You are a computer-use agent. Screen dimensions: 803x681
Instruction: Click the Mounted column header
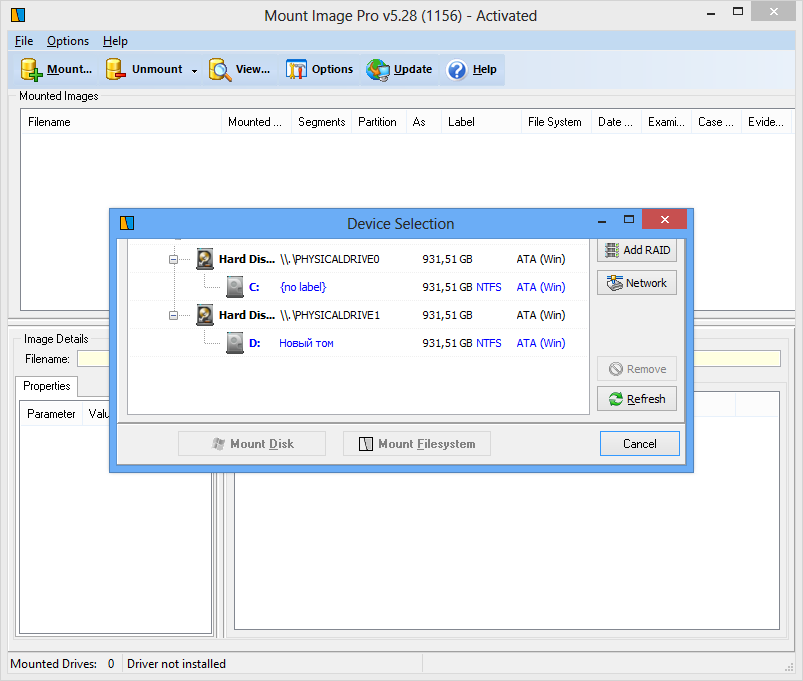256,122
